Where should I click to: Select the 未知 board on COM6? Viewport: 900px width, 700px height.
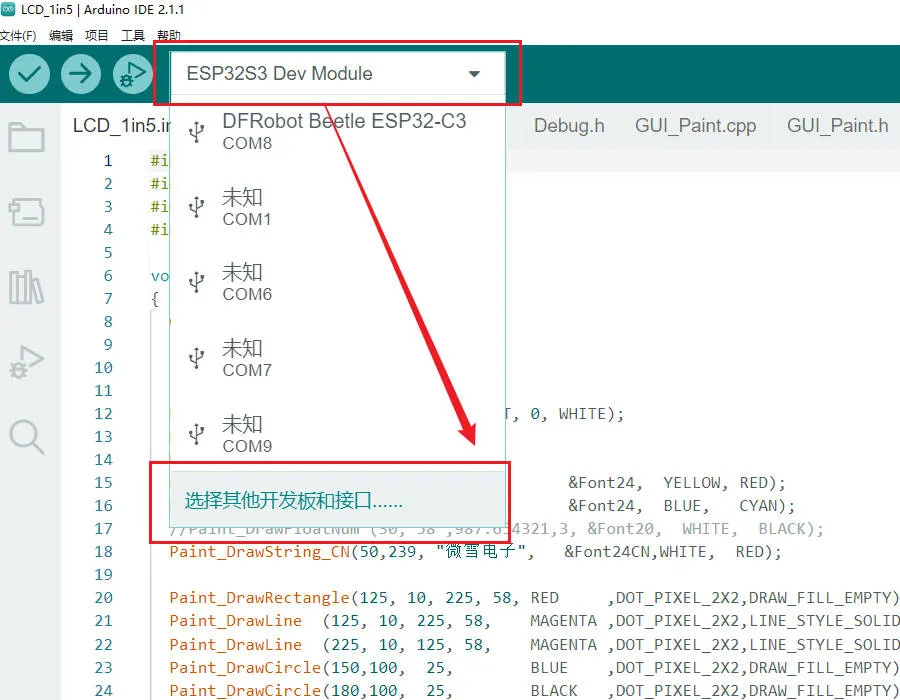tap(338, 282)
